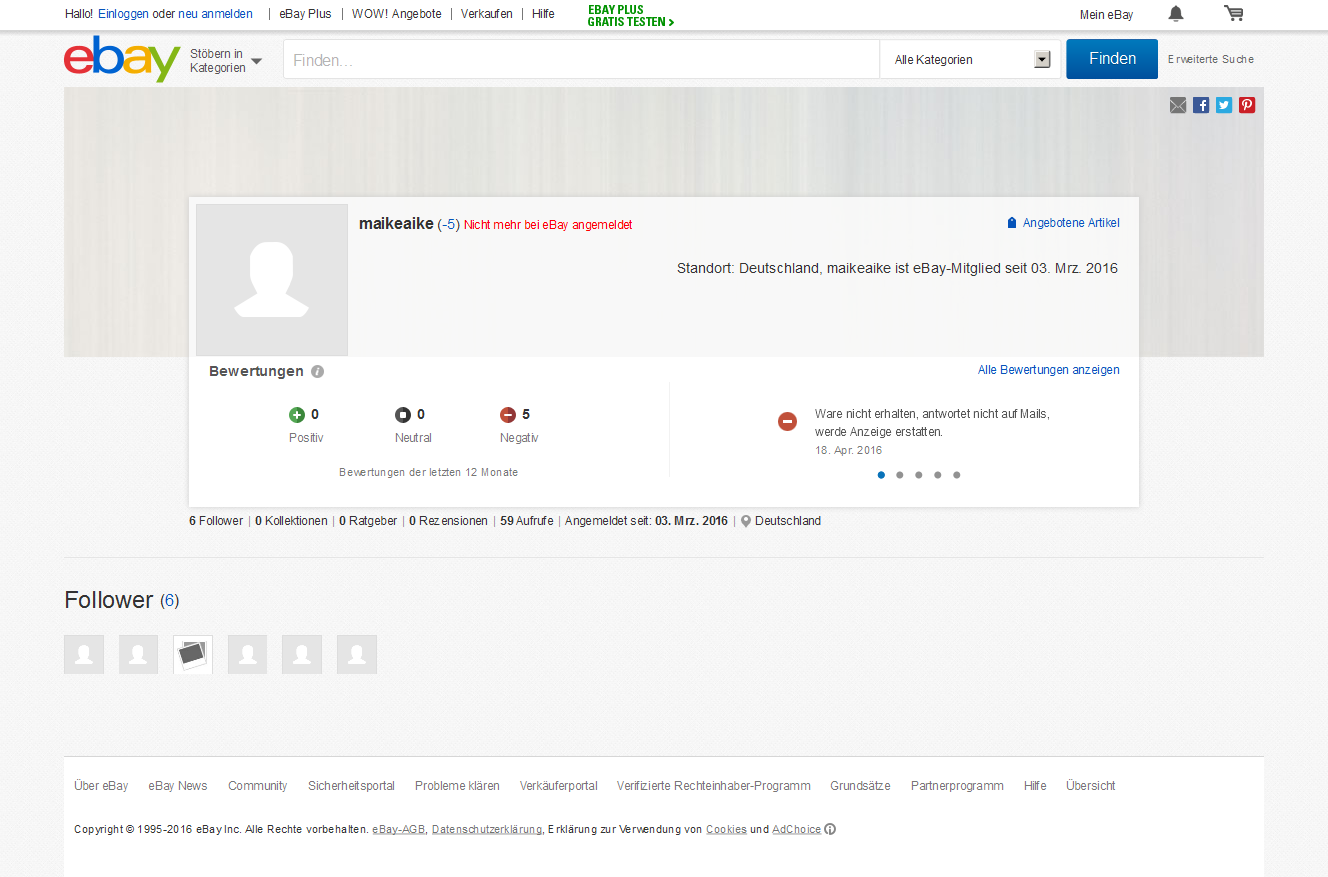The height and width of the screenshot is (877, 1328).
Task: Click Alle Bewertungen anzeigen link
Action: pos(1049,370)
